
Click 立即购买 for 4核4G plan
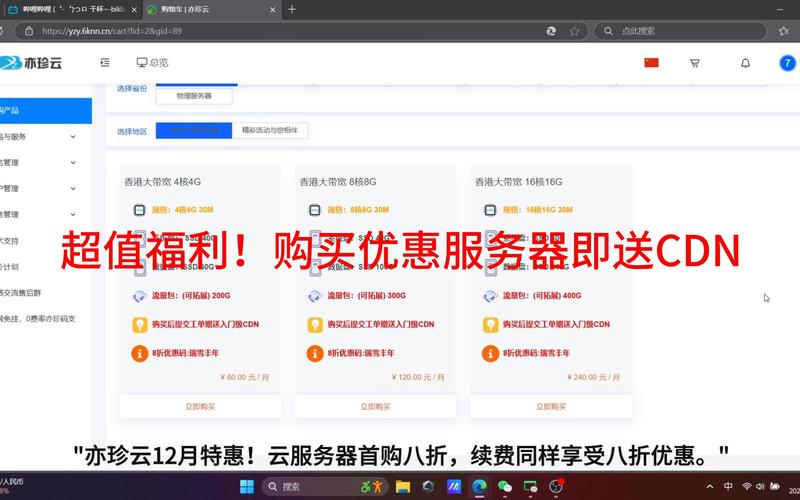[200, 406]
